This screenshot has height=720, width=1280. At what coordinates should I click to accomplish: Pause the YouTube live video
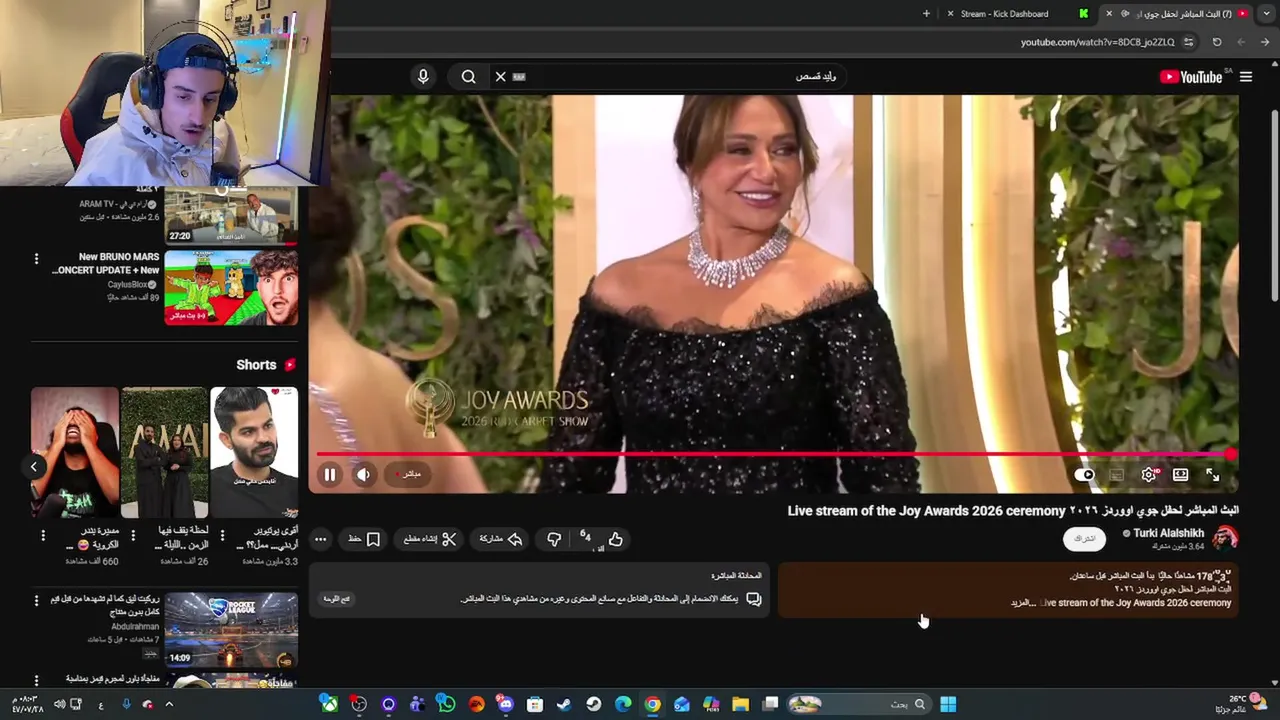point(329,475)
